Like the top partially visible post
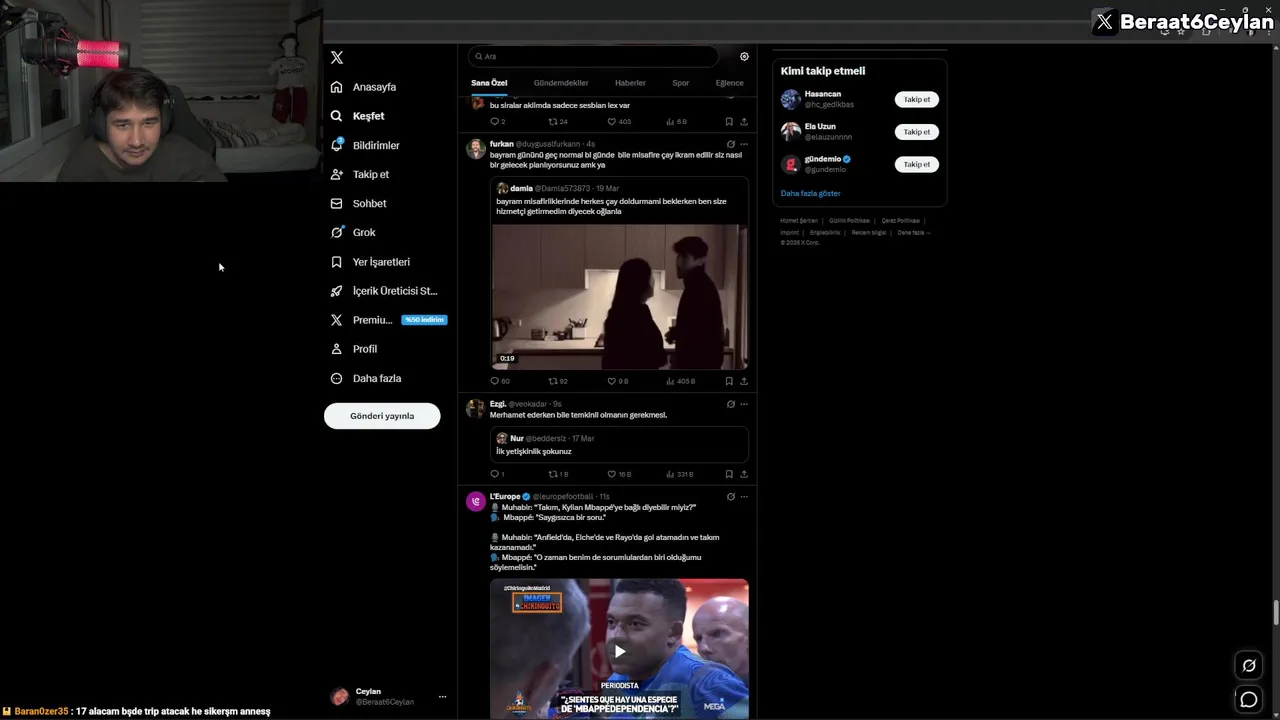The height and width of the screenshot is (720, 1280). [619, 122]
